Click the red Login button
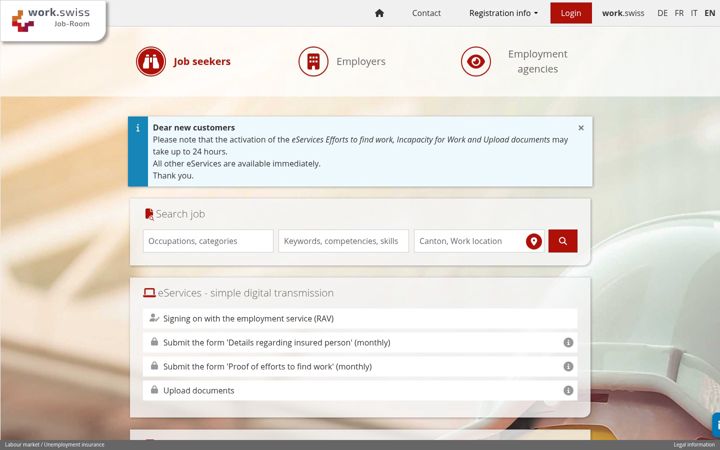Screen dimensions: 720x450 click(571, 13)
